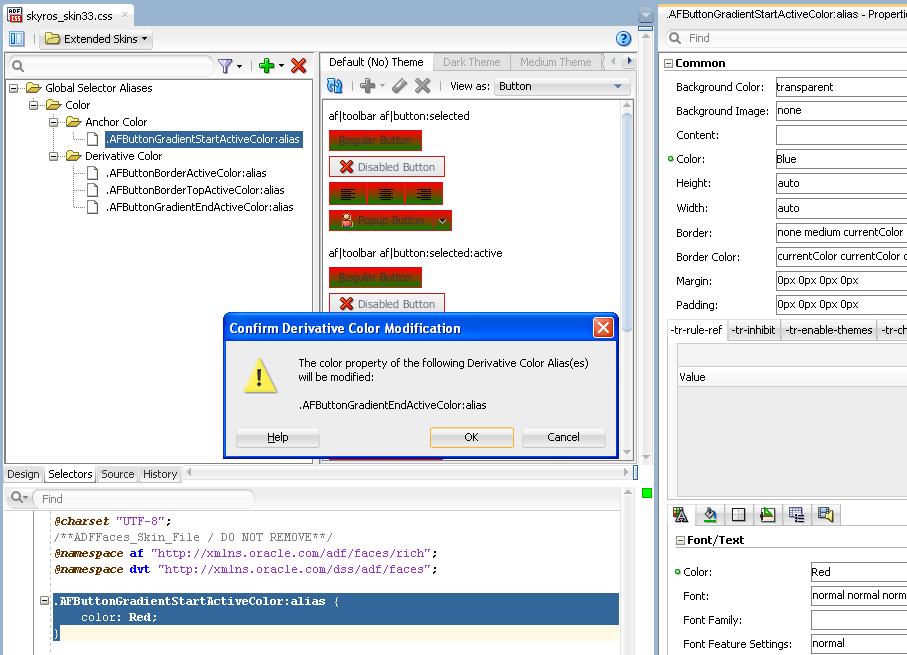Click the theme tabs scroll right arrow
Screen dimensions: 907x655
pos(630,61)
